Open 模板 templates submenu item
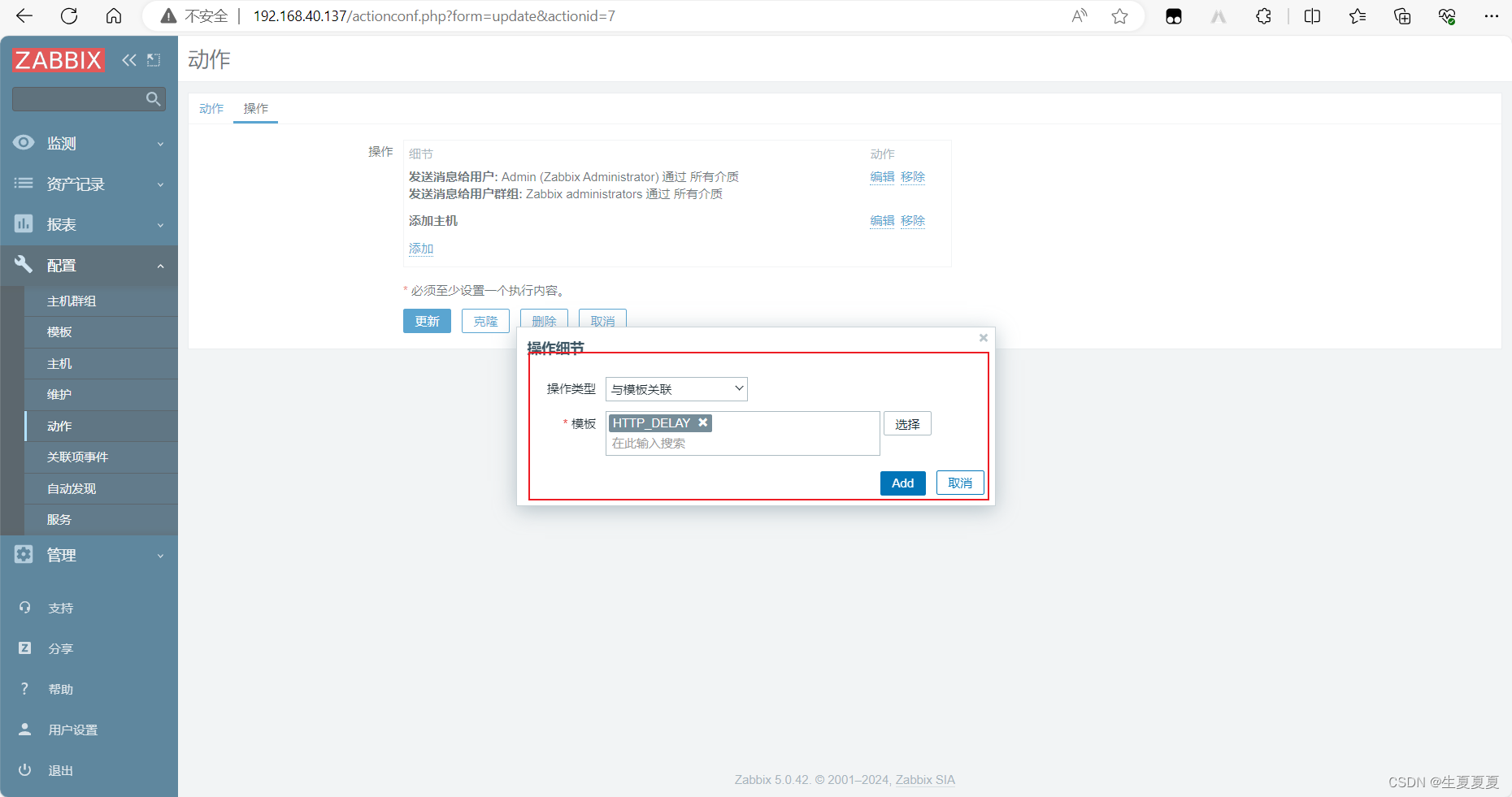Viewport: 1512px width, 797px height. tap(101, 332)
